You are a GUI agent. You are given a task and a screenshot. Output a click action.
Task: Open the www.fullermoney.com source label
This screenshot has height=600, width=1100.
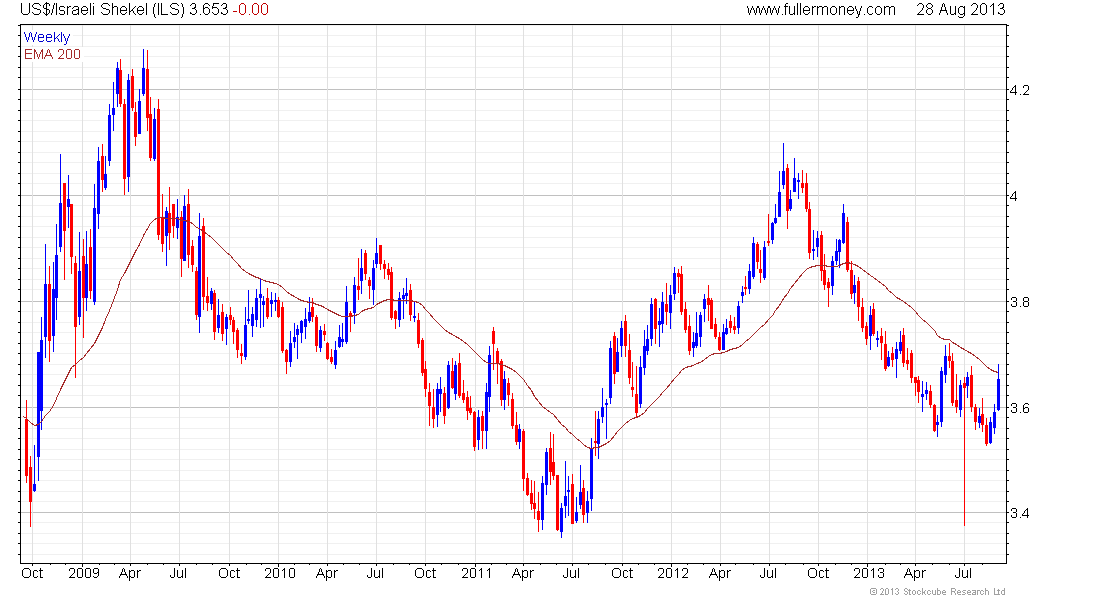pyautogui.click(x=821, y=10)
